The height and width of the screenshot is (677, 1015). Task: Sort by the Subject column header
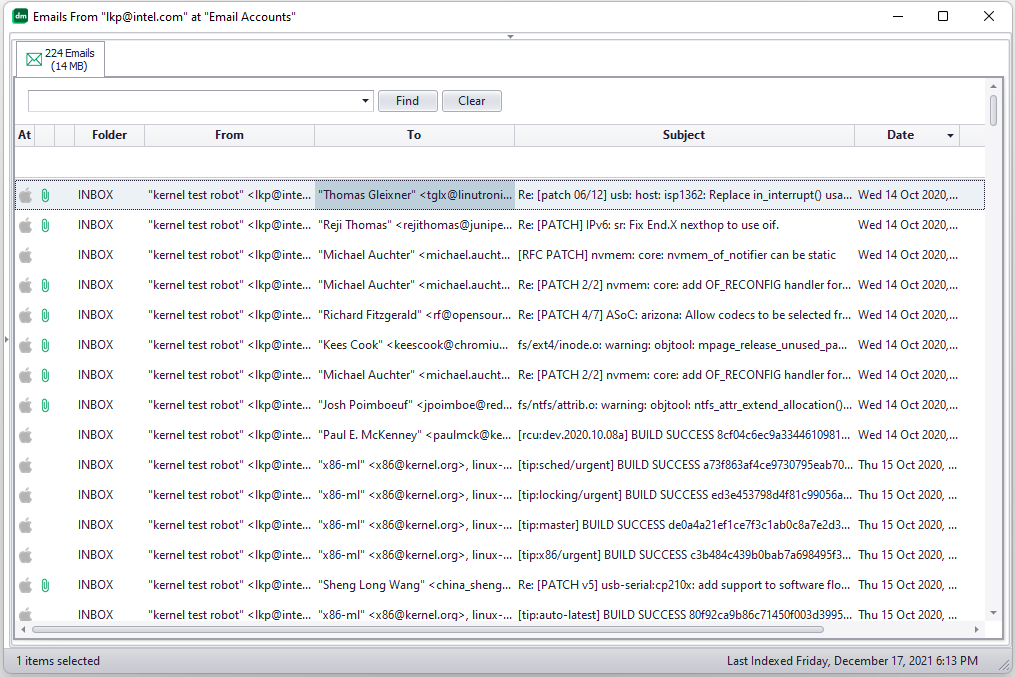click(x=683, y=135)
